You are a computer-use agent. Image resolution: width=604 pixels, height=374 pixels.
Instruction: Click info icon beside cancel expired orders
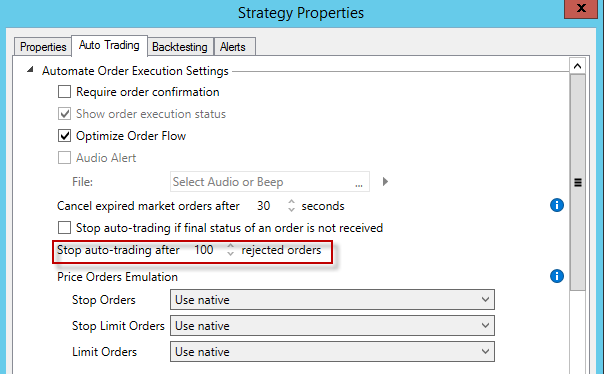557,205
